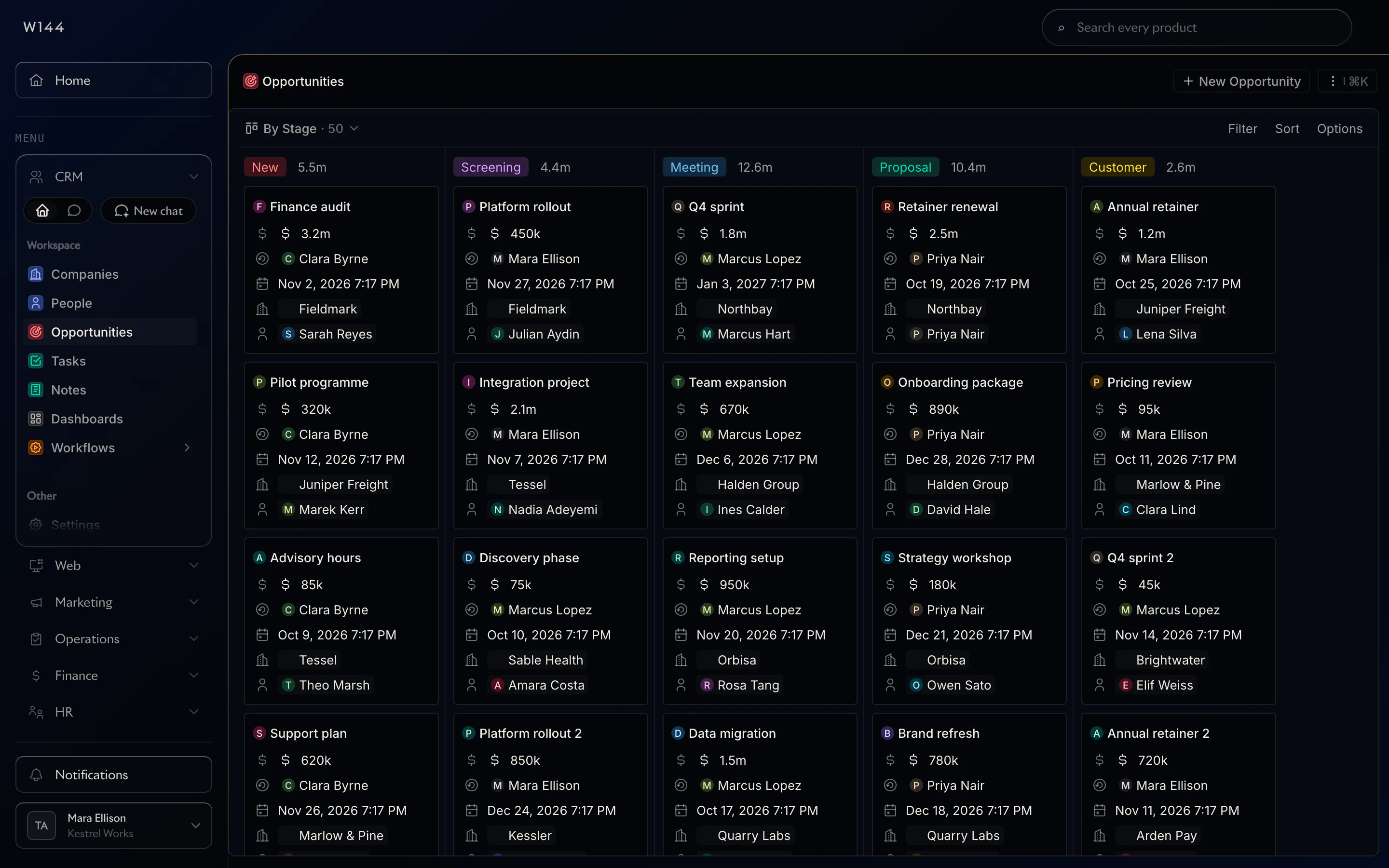Click the amount dollar icon on Finance audit card
This screenshot has height=868, width=1389.
click(x=262, y=234)
